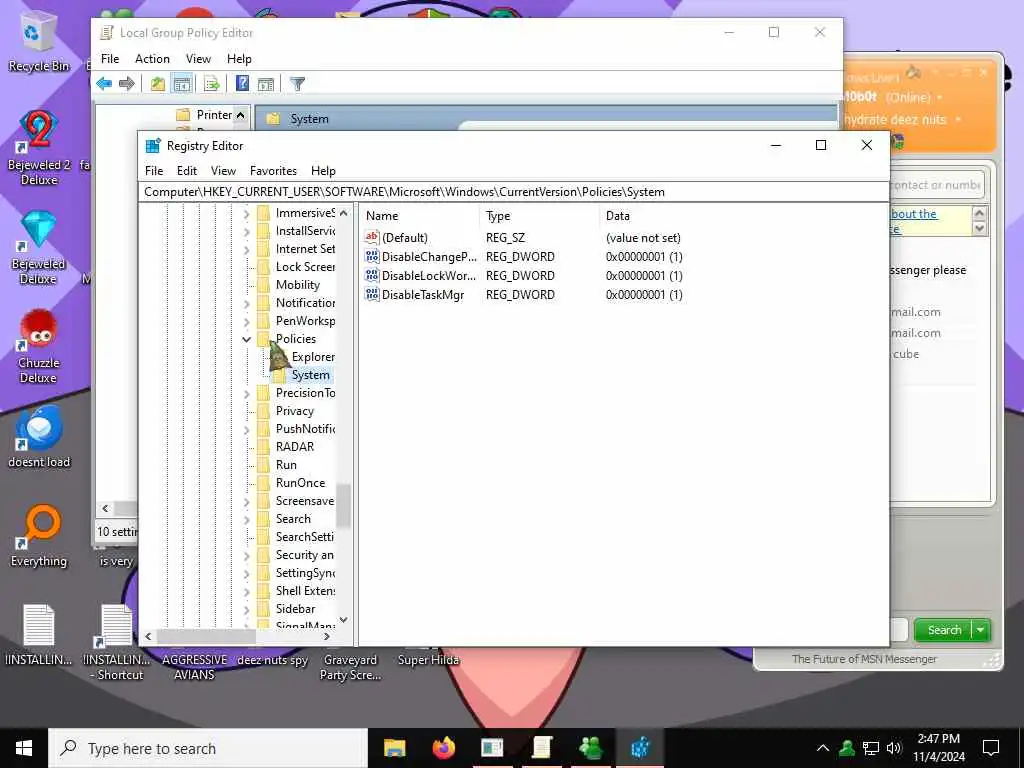Expand the PrecisionTouchPad registry key
The width and height of the screenshot is (1024, 768).
pyautogui.click(x=246, y=393)
